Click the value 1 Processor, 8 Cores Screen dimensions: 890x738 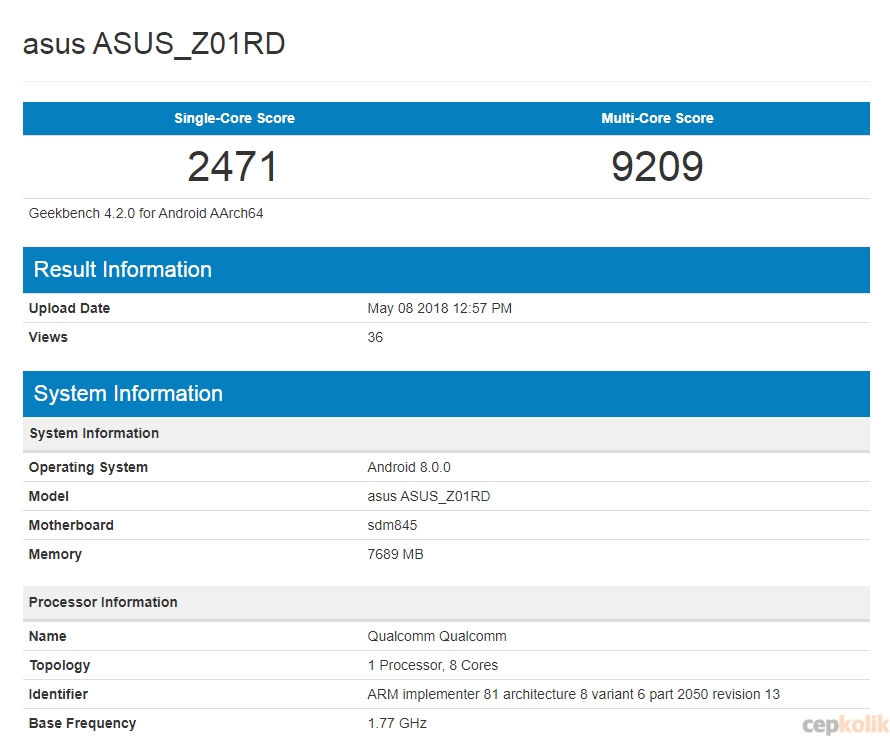click(433, 665)
